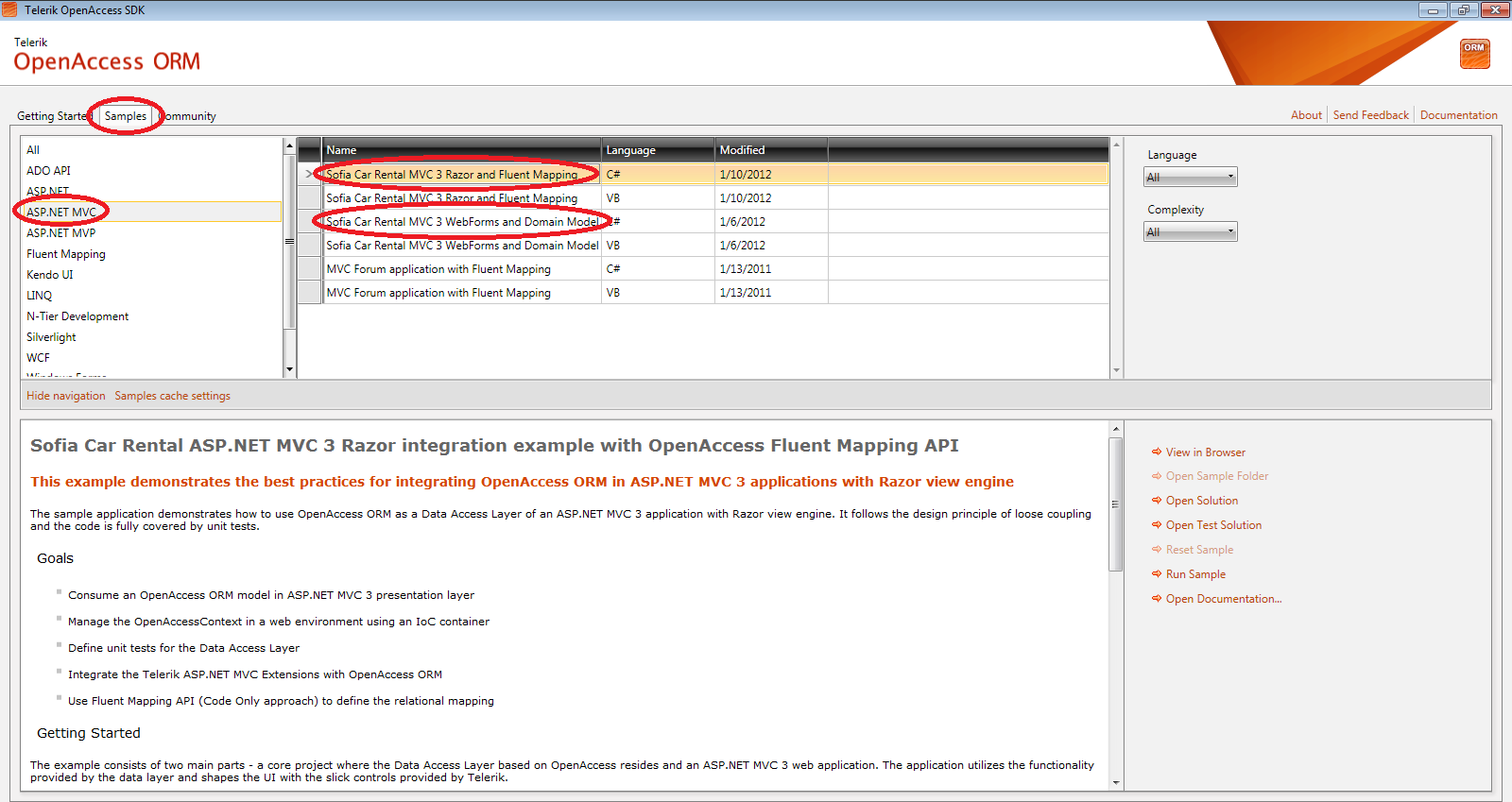This screenshot has width=1512, height=802.
Task: Click the VB language cell of the WebForms row
Action: point(658,246)
